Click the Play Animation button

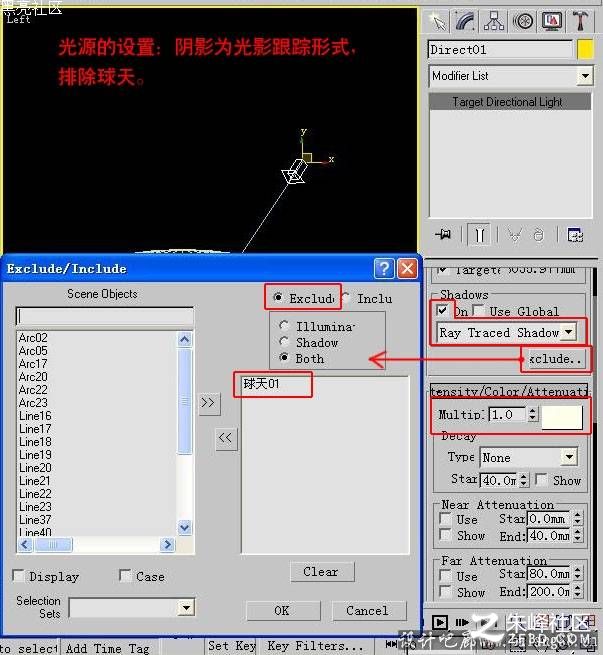(x=440, y=622)
